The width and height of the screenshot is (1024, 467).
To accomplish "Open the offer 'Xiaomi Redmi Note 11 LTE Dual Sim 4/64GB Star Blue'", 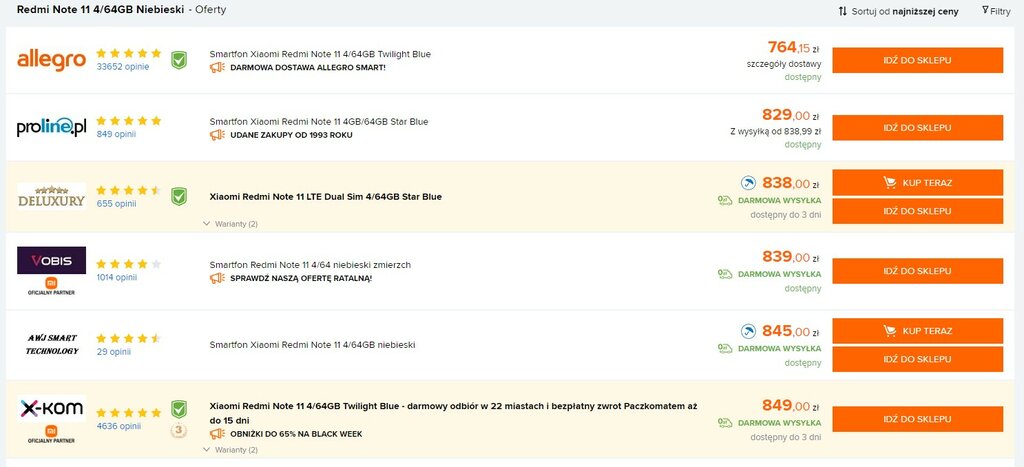I will click(x=325, y=196).
